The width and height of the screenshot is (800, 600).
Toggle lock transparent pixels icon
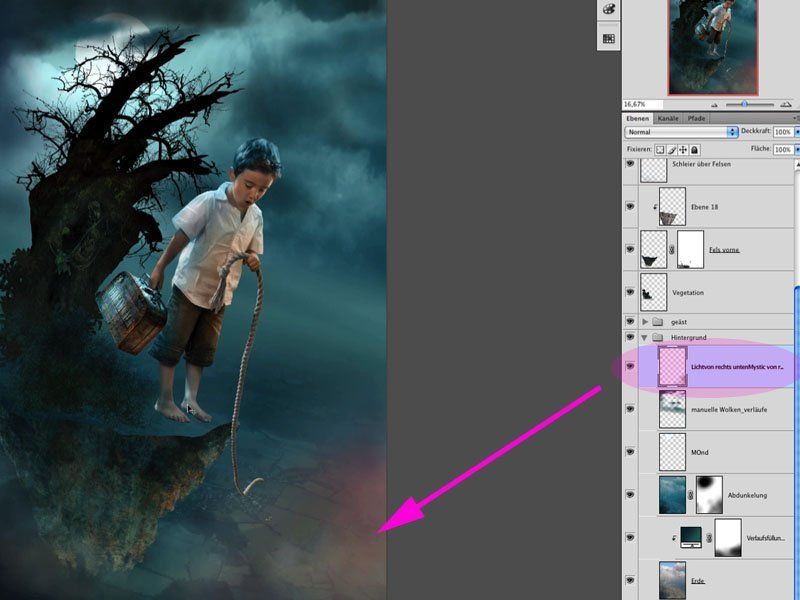[660, 149]
